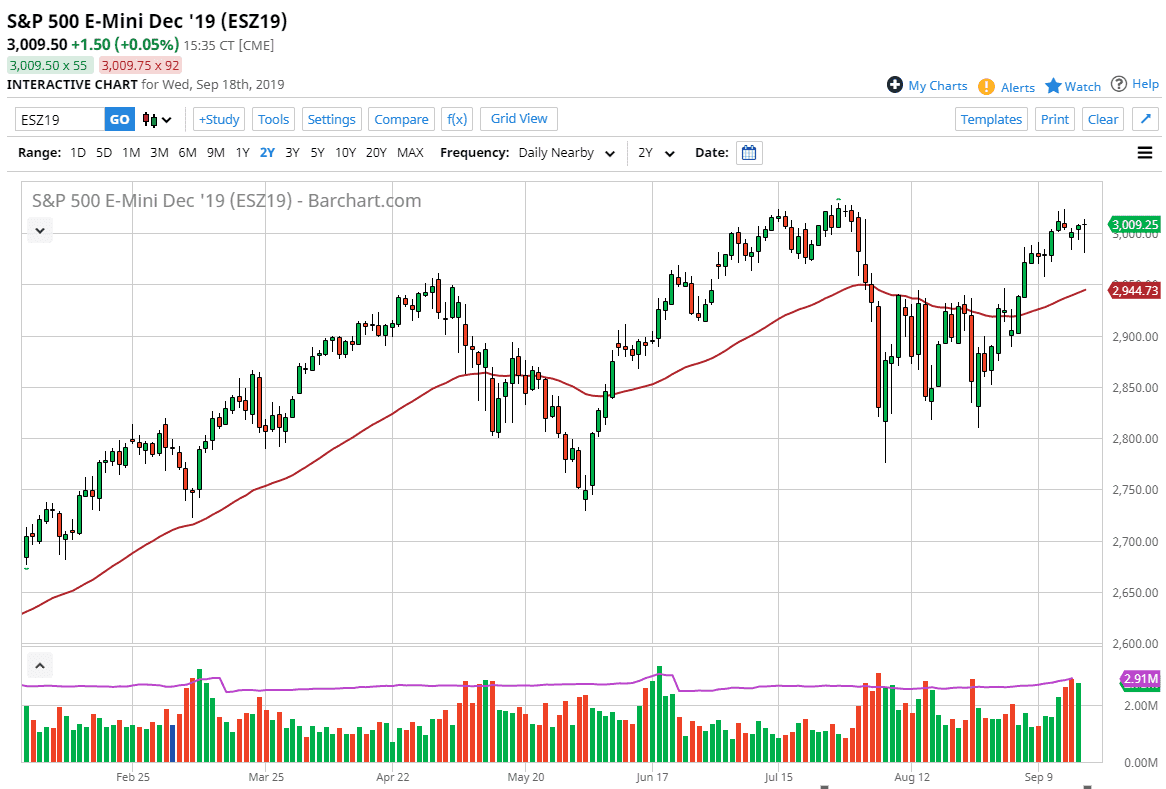Collapse the volume pane chevron

[40, 665]
